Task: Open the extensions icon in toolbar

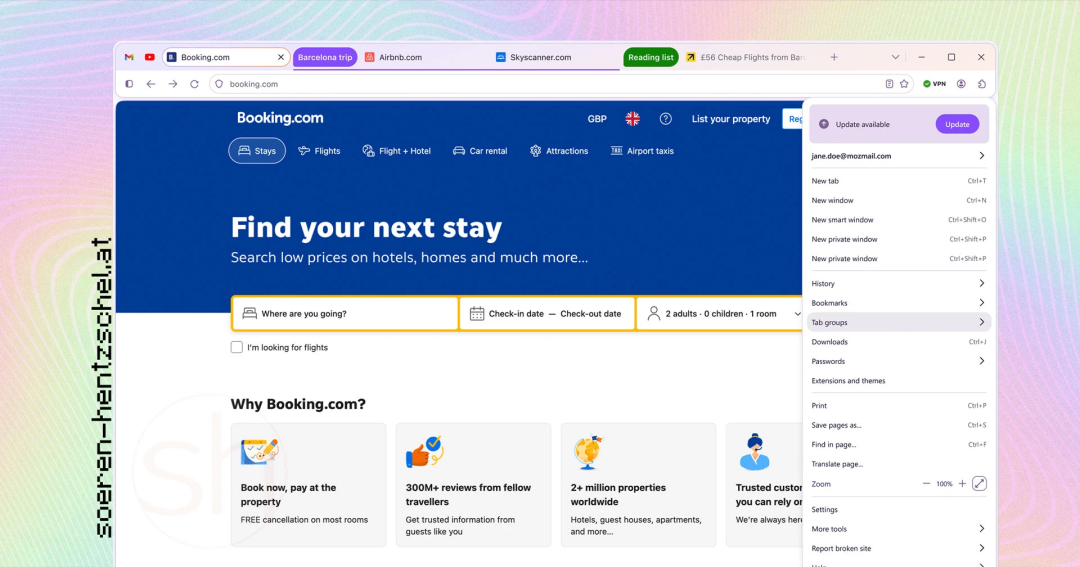Action: point(982,84)
